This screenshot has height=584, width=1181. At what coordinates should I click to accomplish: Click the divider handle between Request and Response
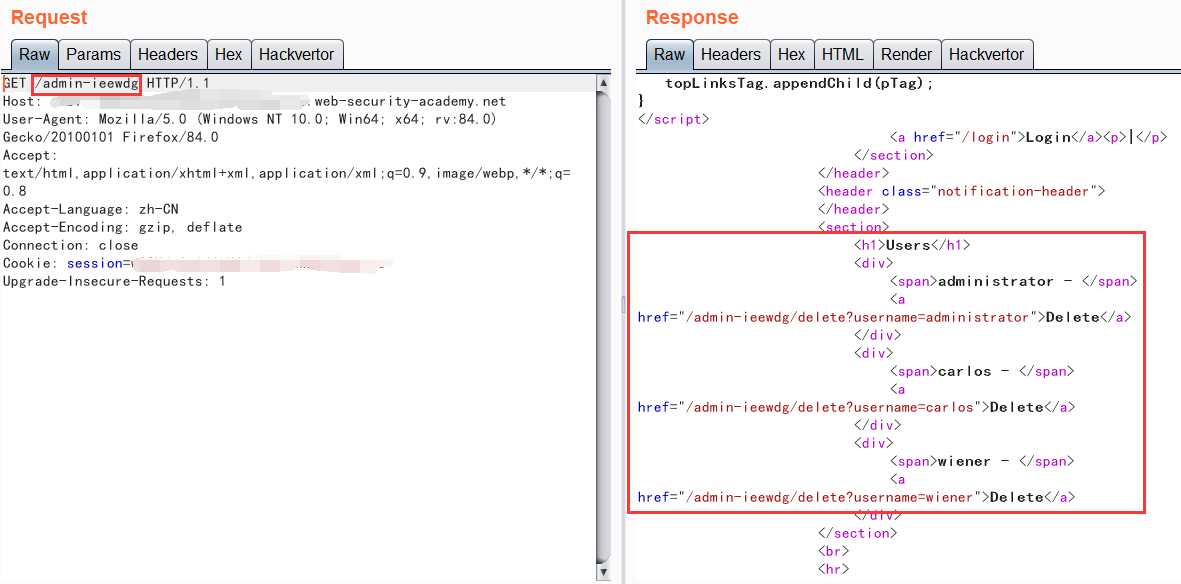coord(622,305)
